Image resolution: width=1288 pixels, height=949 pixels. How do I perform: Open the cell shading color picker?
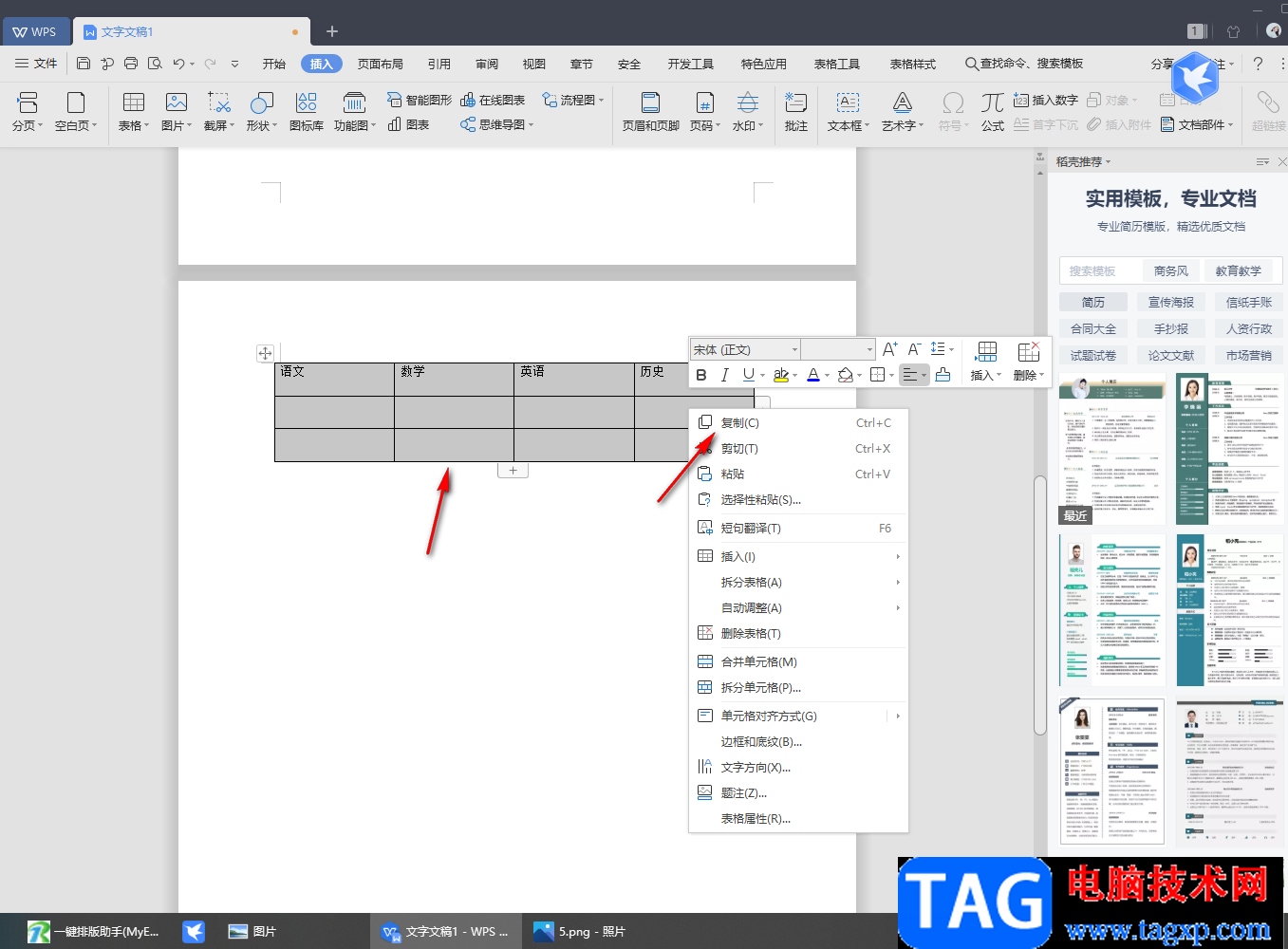click(860, 376)
